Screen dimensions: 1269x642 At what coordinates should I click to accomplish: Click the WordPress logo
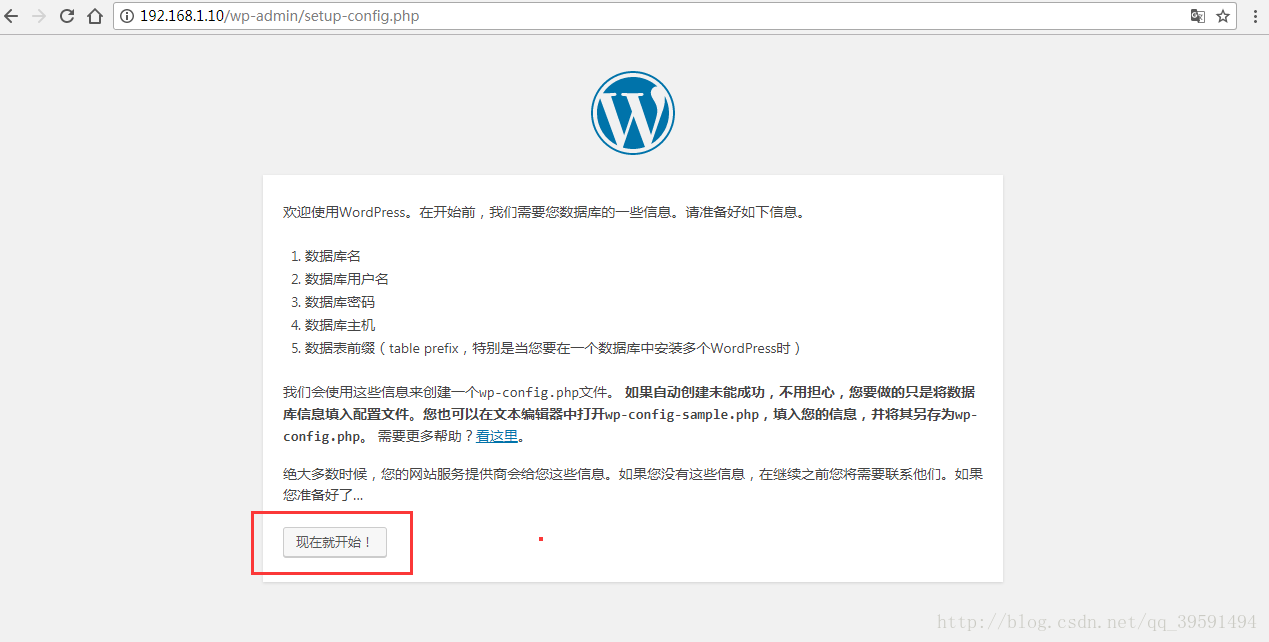tap(632, 112)
